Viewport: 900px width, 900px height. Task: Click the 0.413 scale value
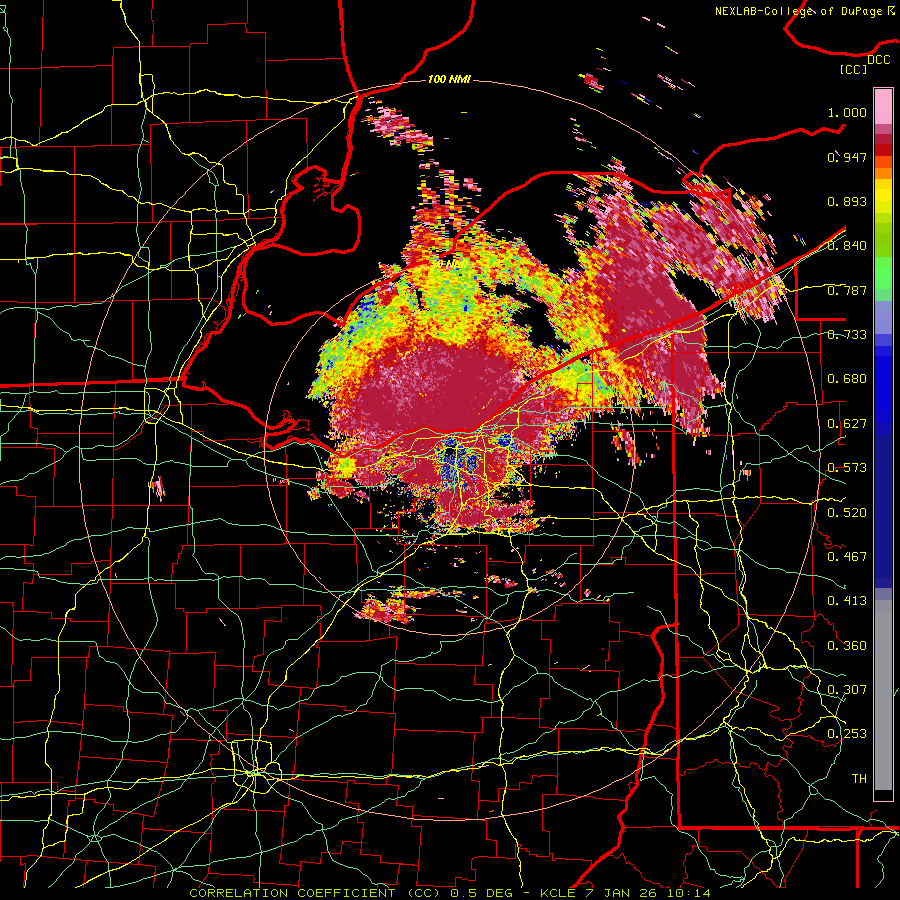coord(847,601)
